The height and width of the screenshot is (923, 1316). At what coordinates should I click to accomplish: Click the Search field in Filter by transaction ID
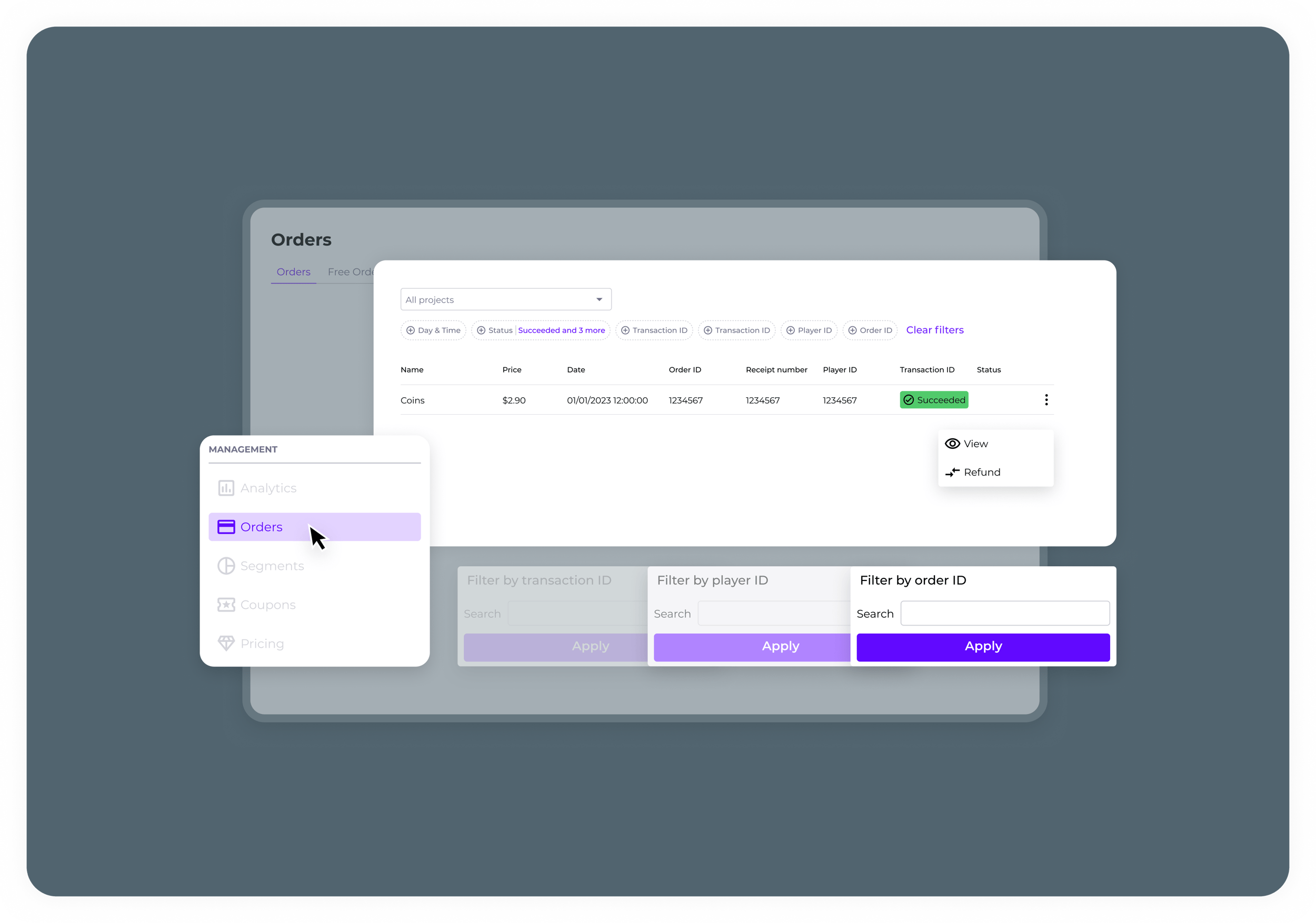pos(578,614)
